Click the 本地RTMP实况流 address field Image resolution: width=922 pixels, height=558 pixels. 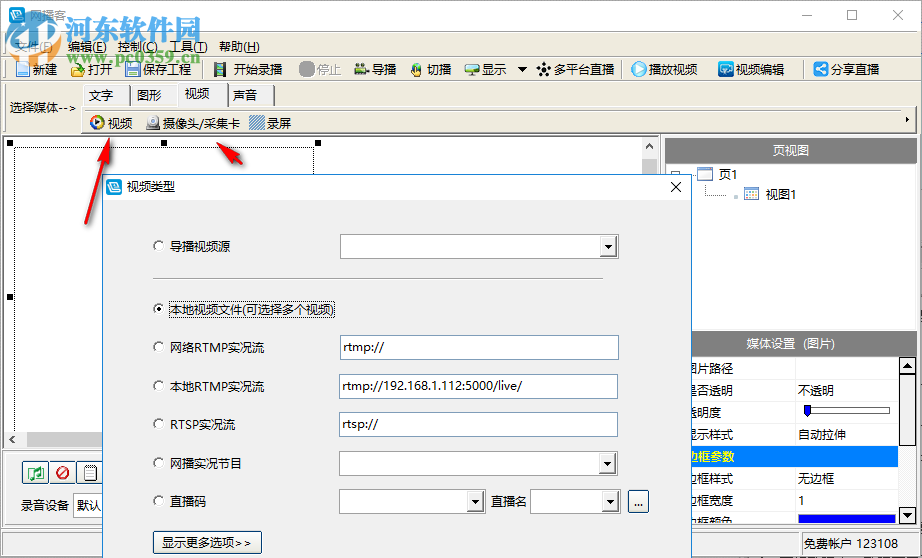pos(479,386)
